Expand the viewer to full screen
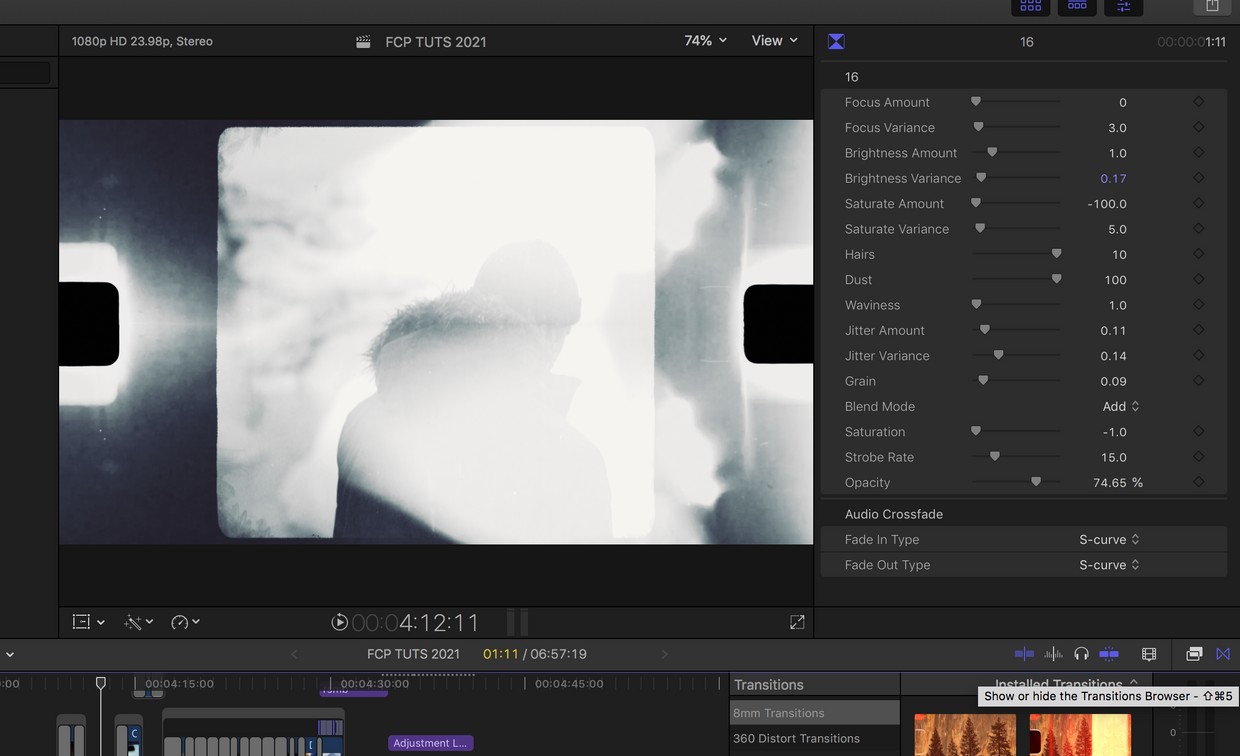1240x756 pixels. [x=796, y=621]
